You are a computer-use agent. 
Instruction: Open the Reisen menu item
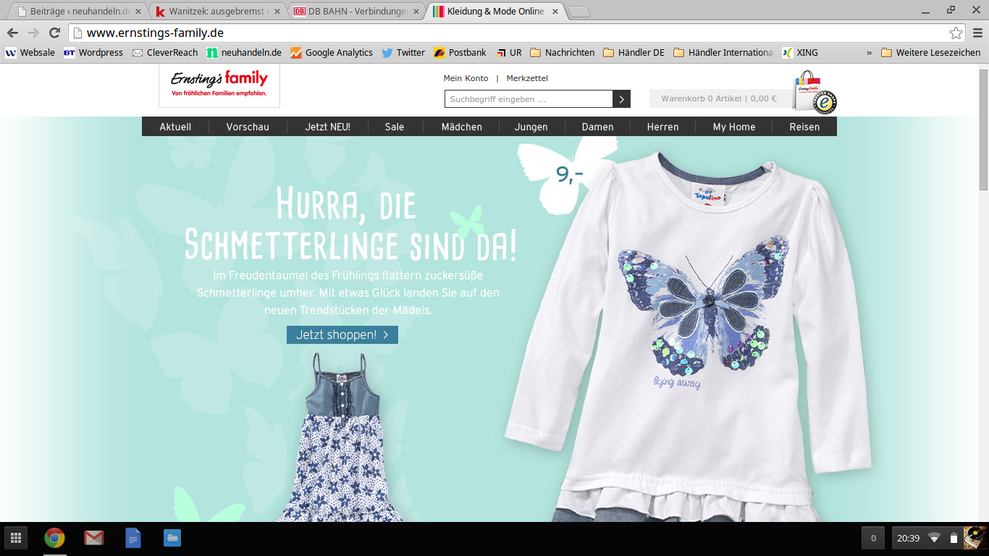point(805,127)
